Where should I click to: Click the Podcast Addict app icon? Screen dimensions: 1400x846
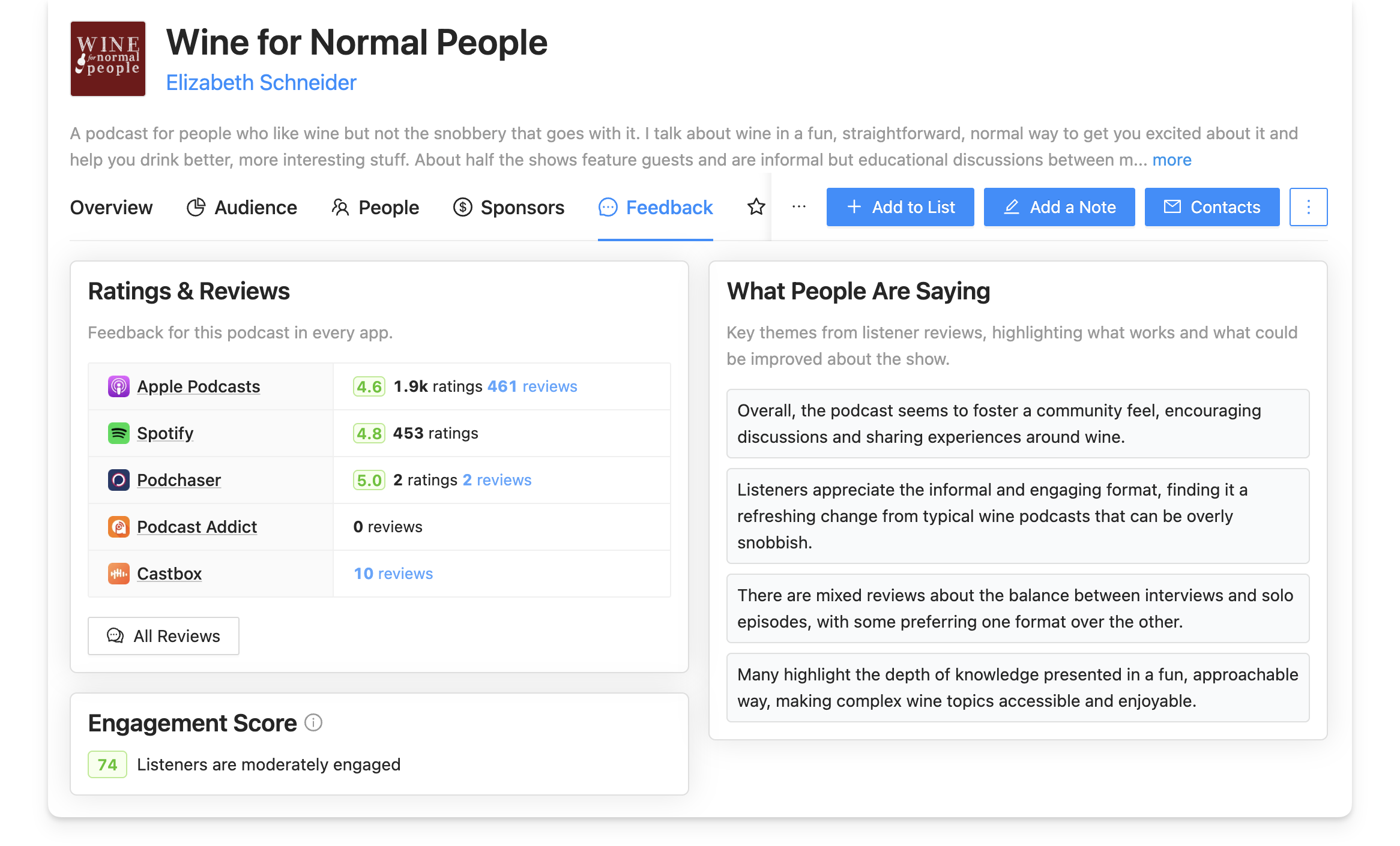(118, 527)
